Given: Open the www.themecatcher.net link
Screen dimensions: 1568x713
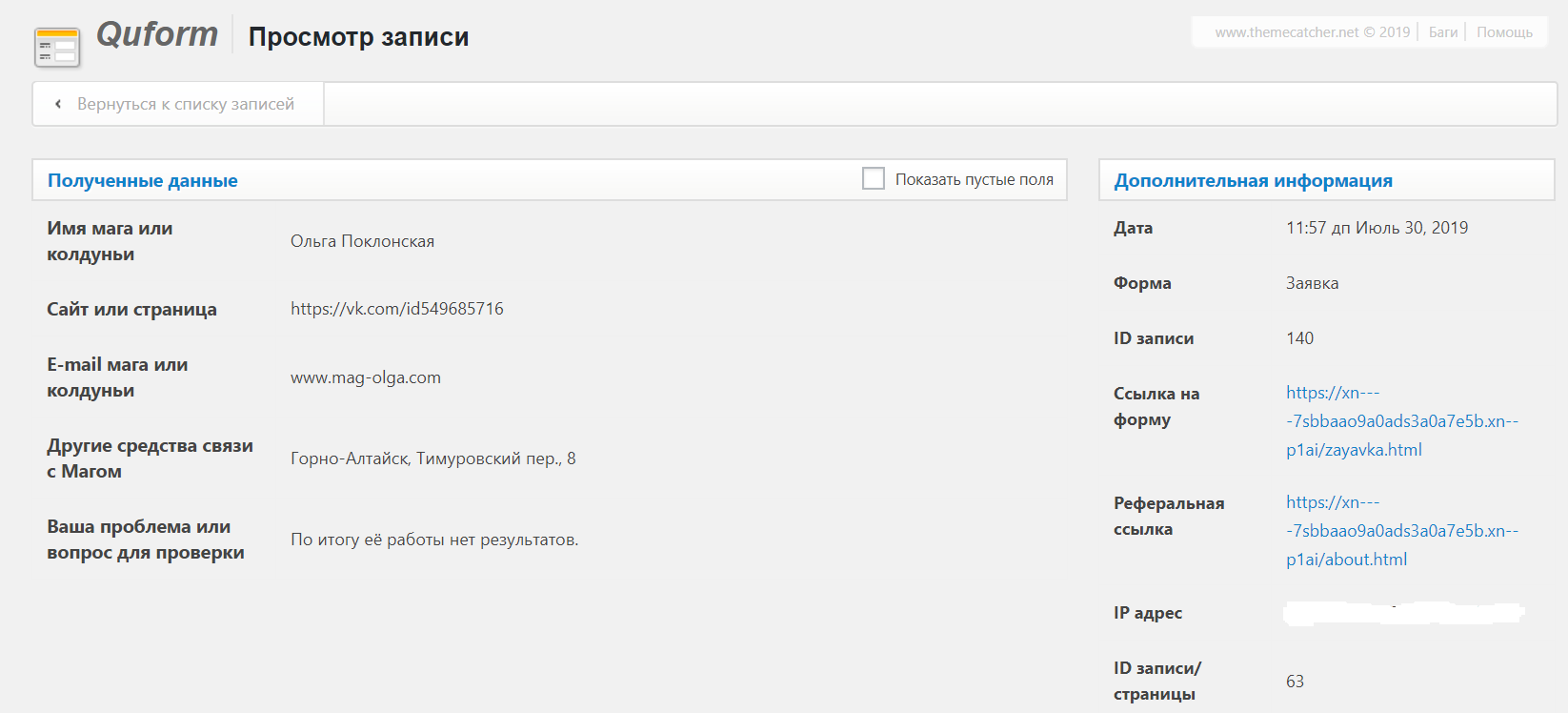Looking at the screenshot, I should (1312, 32).
